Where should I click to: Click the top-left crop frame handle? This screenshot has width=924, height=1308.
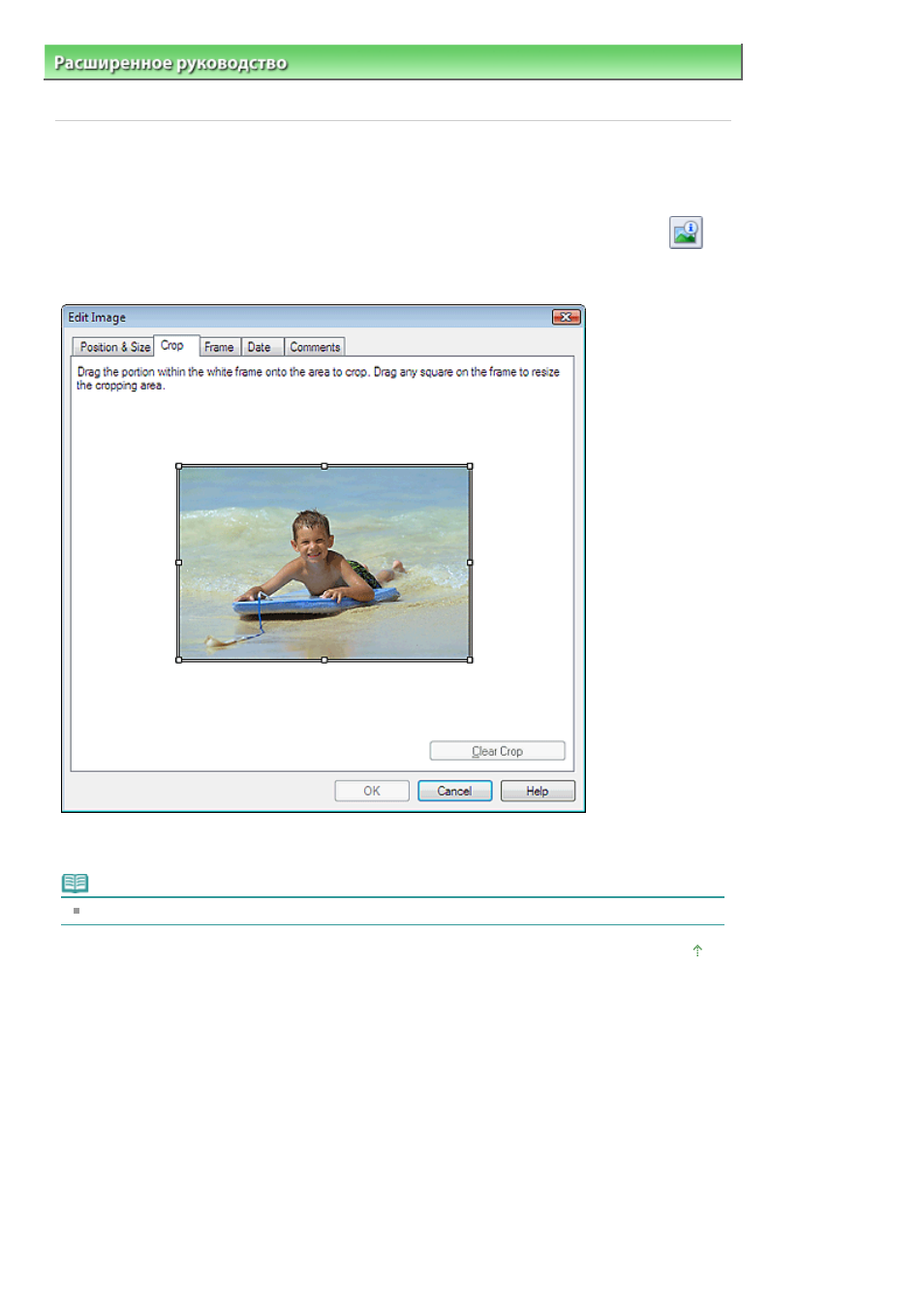pos(178,466)
